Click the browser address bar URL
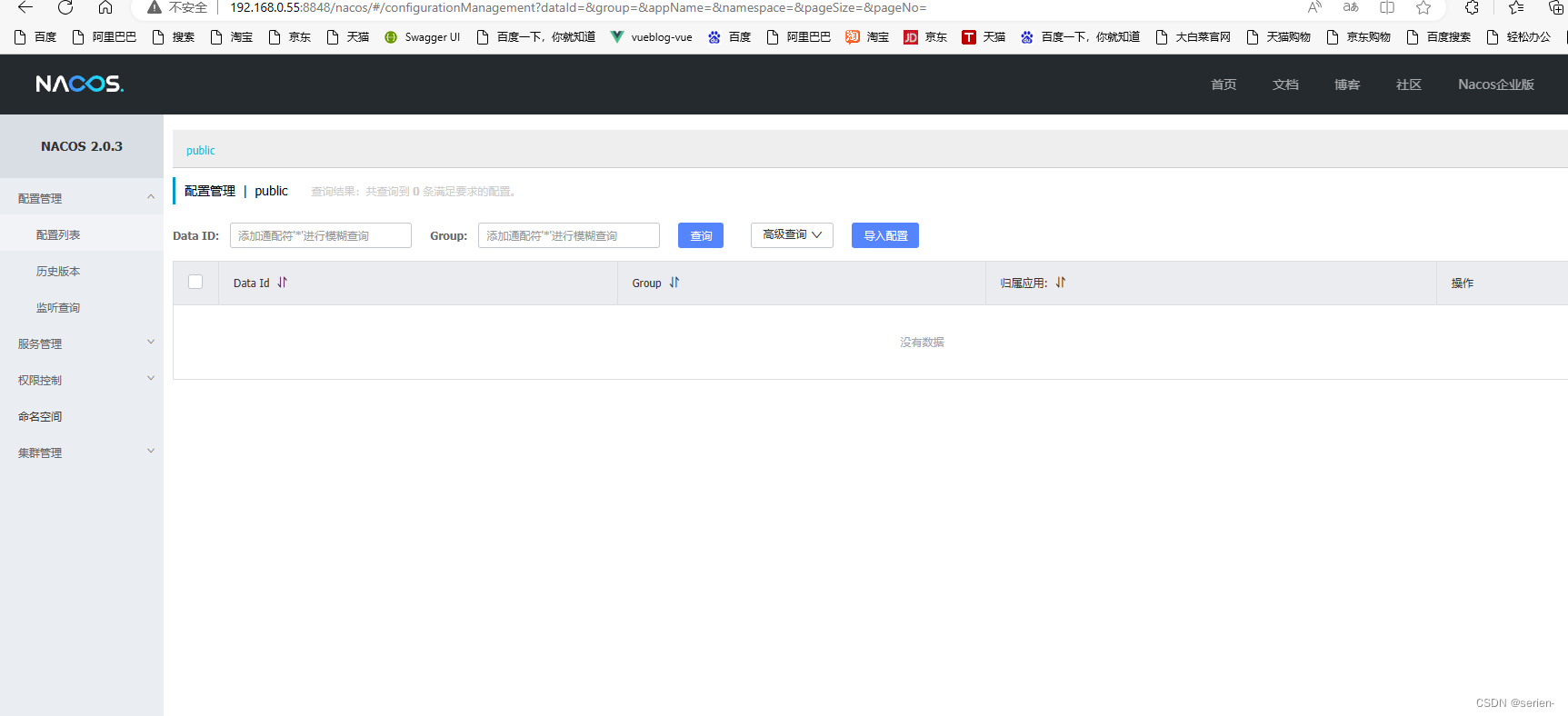Screen dimensions: 1568x716 [x=578, y=7]
